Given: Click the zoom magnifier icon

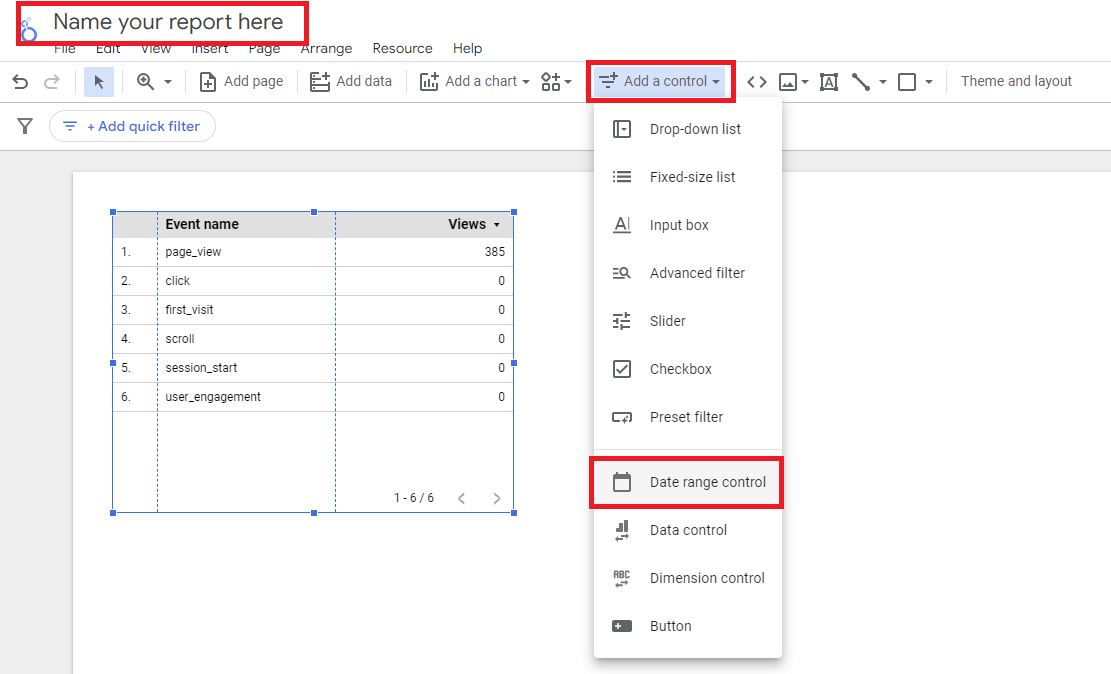Looking at the screenshot, I should click(x=145, y=82).
